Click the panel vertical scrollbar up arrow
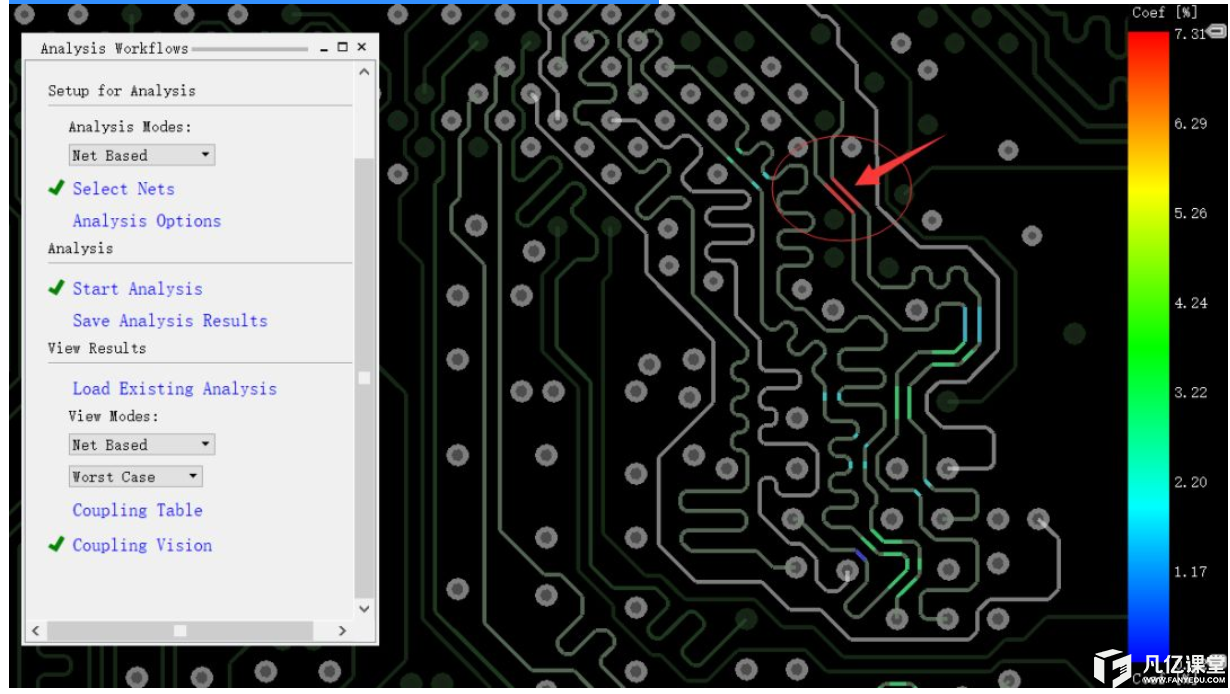Viewport: 1230px width, 694px height. coord(364,72)
